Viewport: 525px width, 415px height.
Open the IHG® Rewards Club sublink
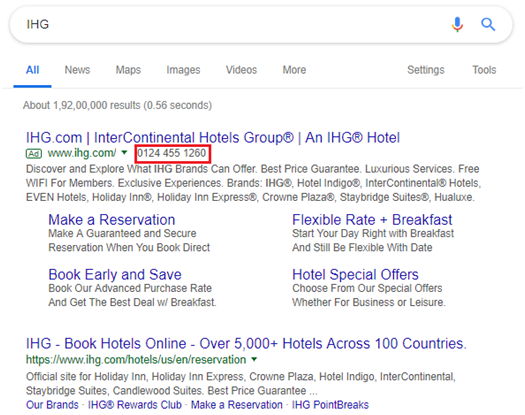(x=135, y=405)
